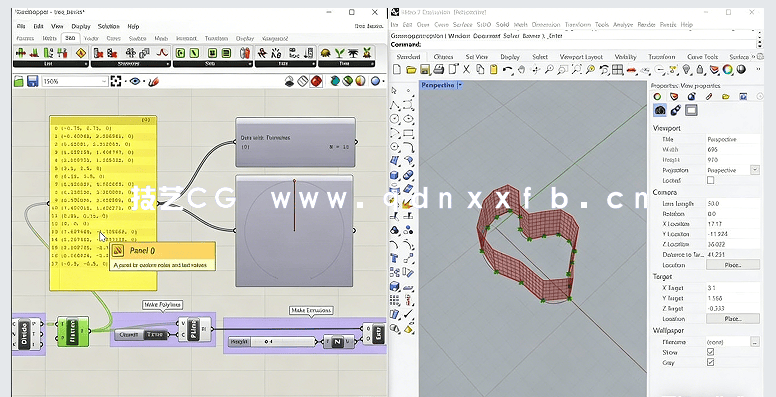Click the wallpaper Filename browse button

754,342
